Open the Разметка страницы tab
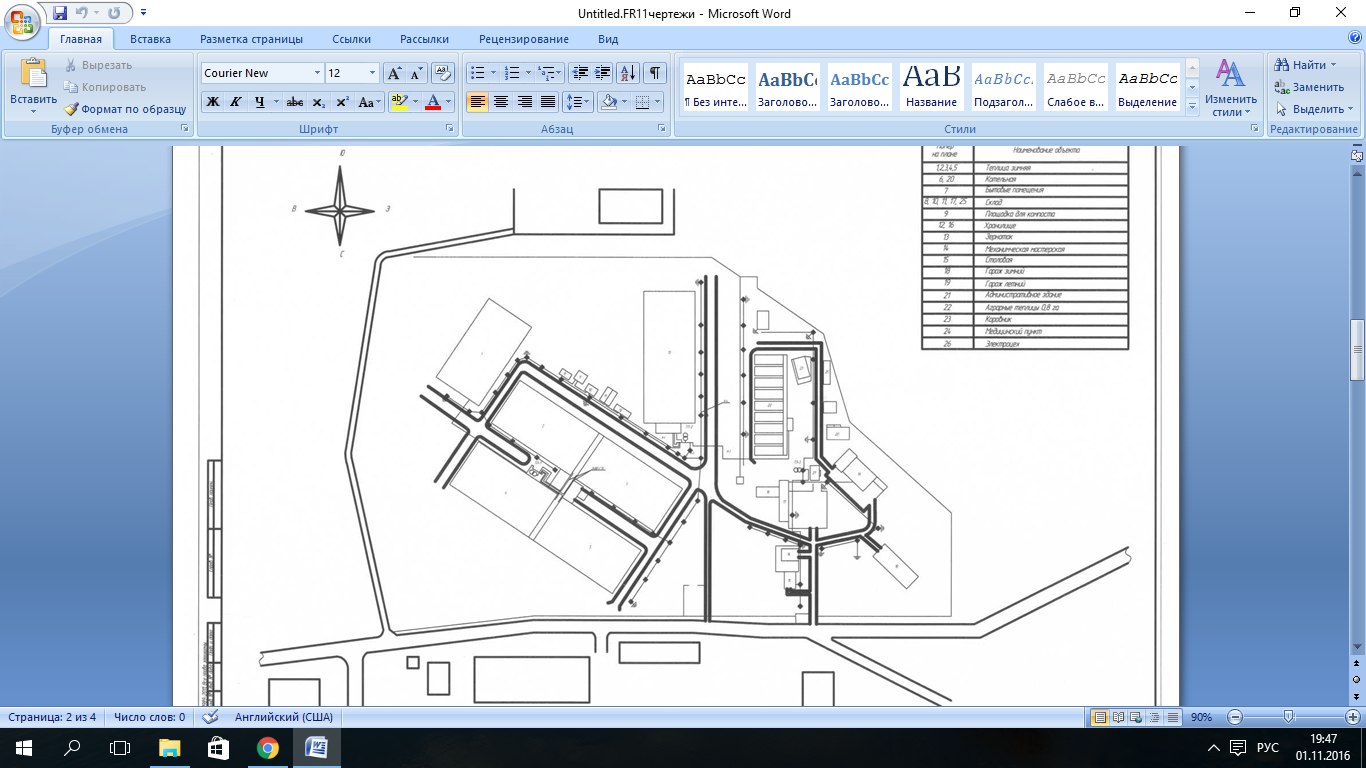Screen dimensions: 1366x768 click(x=251, y=39)
